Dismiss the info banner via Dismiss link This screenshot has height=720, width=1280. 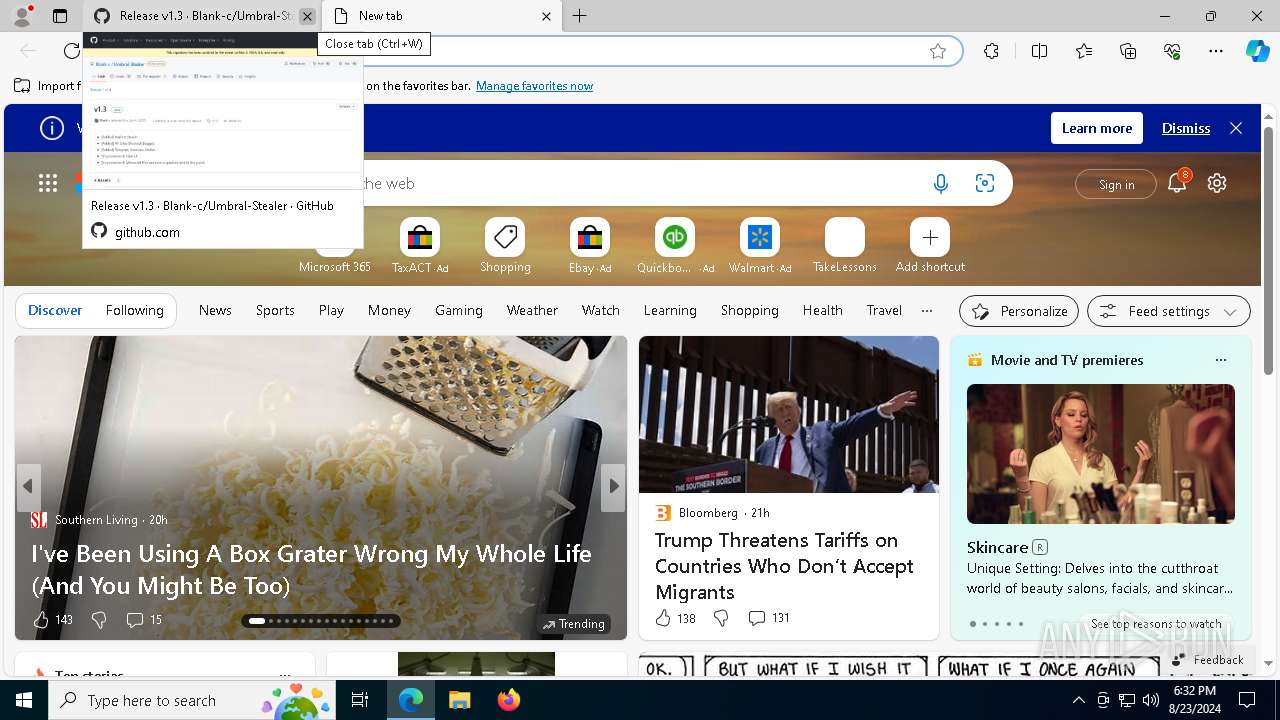[x=1186, y=128]
